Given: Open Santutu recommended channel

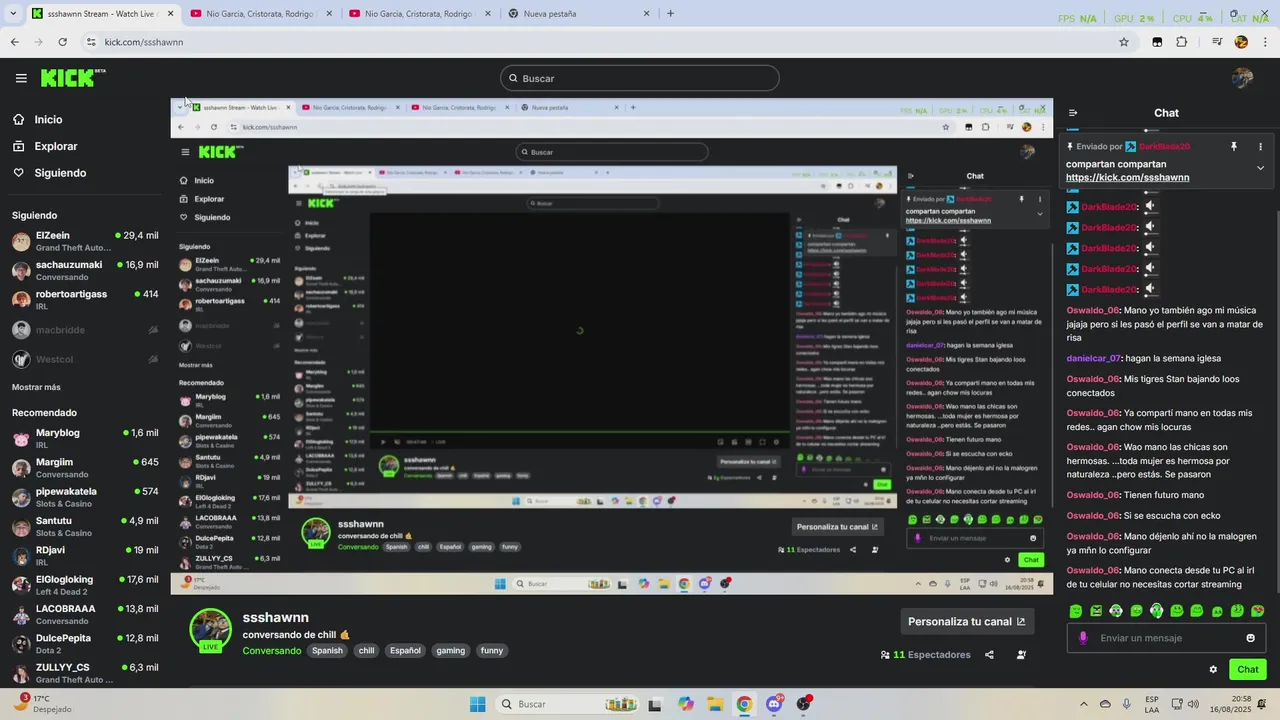Looking at the screenshot, I should 85,526.
